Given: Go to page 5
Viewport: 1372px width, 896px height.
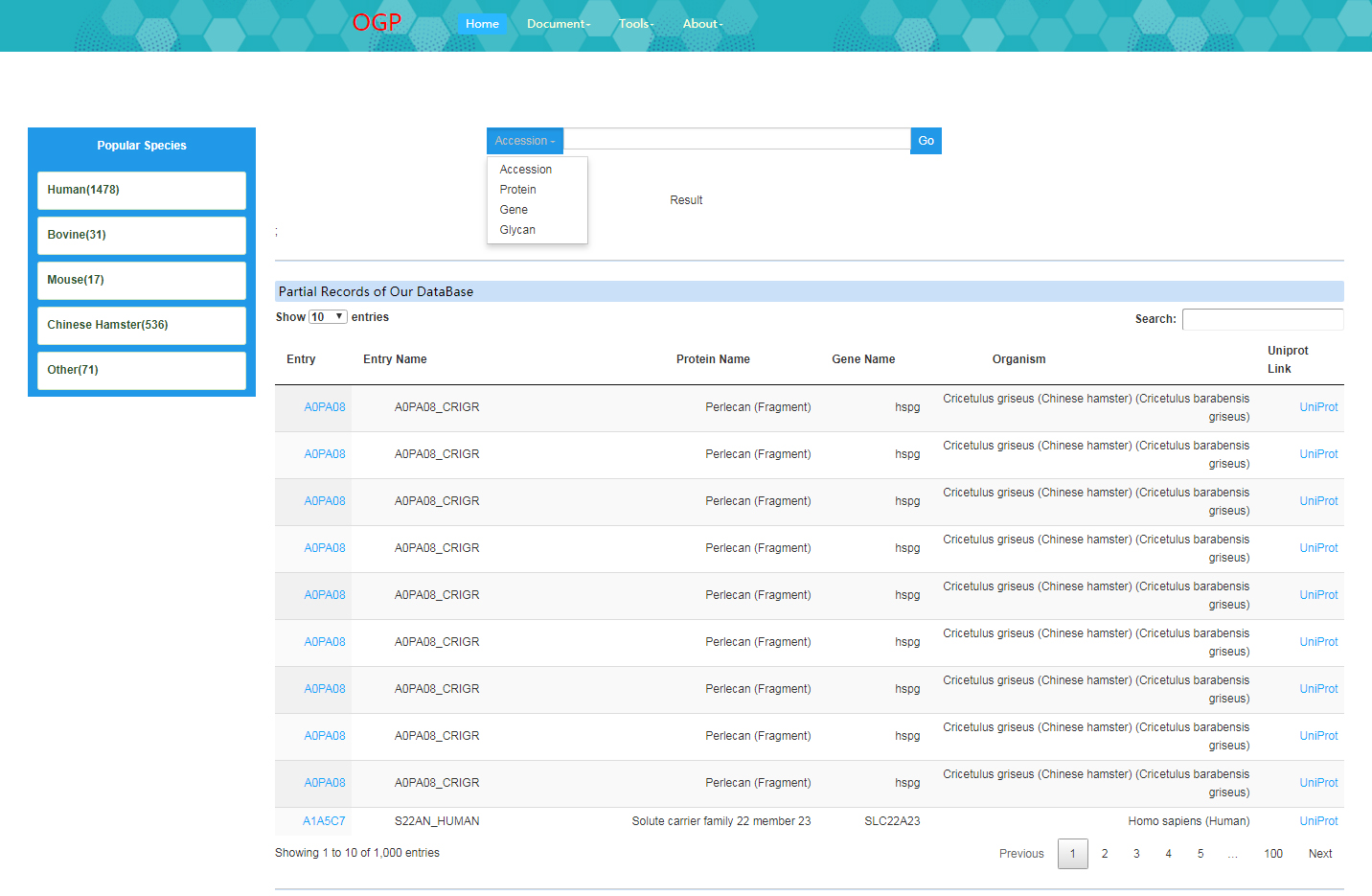Looking at the screenshot, I should tap(1200, 854).
